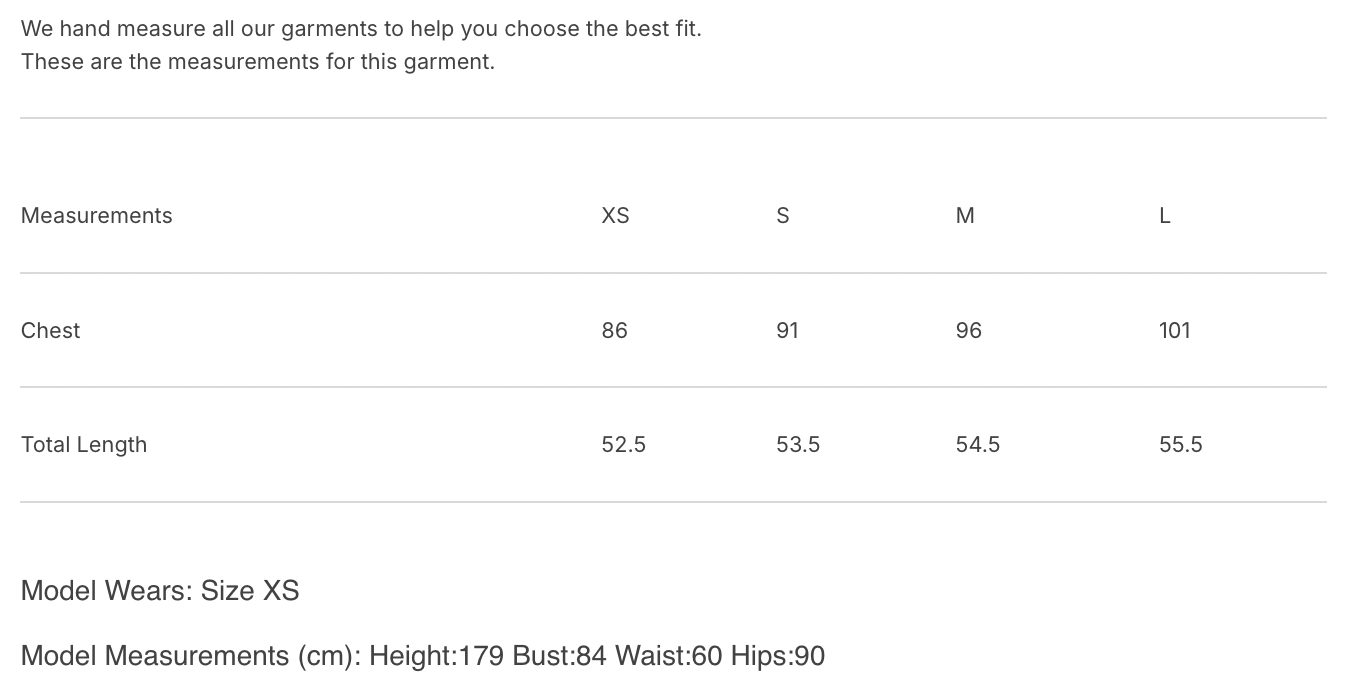1356x690 pixels.
Task: Select the S chest value 91
Action: click(x=788, y=330)
